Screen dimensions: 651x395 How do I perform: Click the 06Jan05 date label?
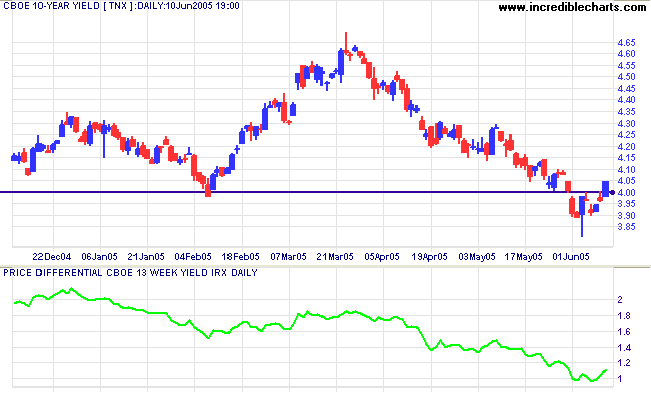(99, 257)
